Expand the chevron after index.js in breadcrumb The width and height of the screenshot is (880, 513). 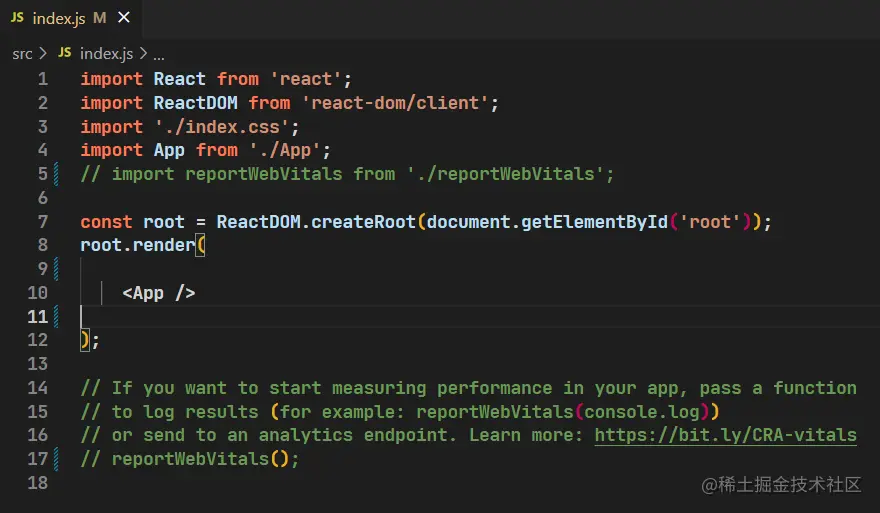coord(143,53)
